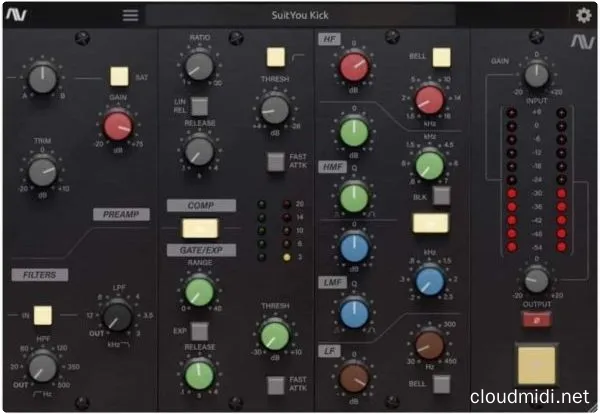The width and height of the screenshot is (600, 414).
Task: Click the HPF frequency knob
Action: [42, 367]
